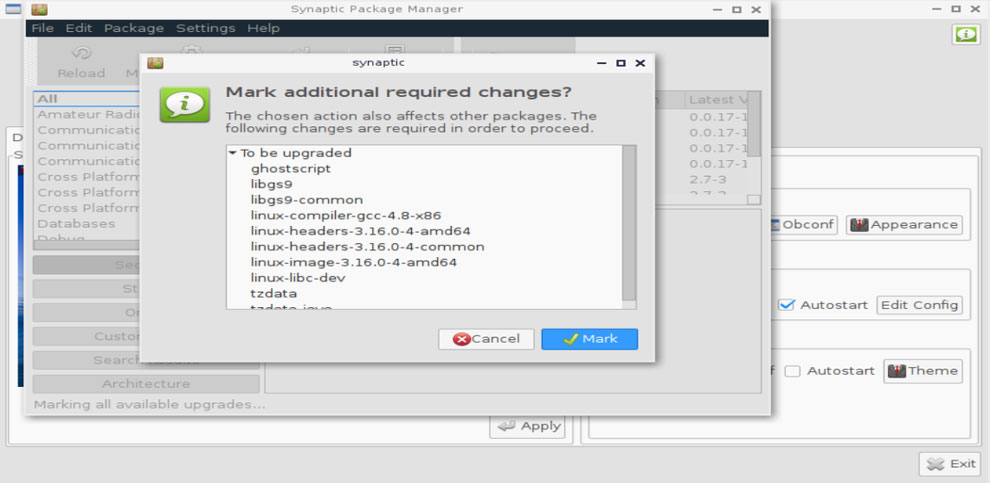Click the dialog's green information icon
990x483 pixels.
click(x=184, y=105)
